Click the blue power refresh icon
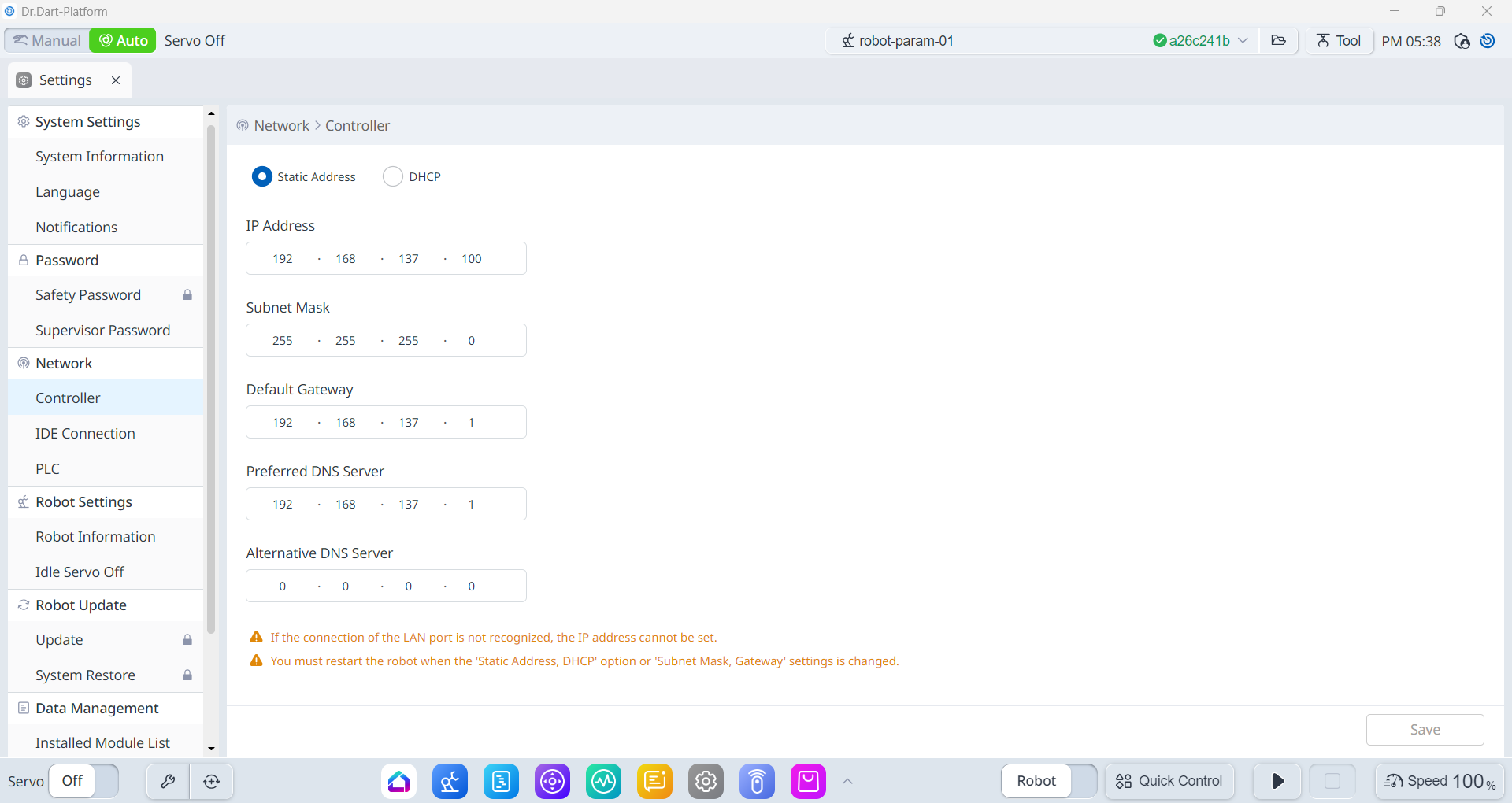Viewport: 1512px width, 803px height. click(1488, 41)
